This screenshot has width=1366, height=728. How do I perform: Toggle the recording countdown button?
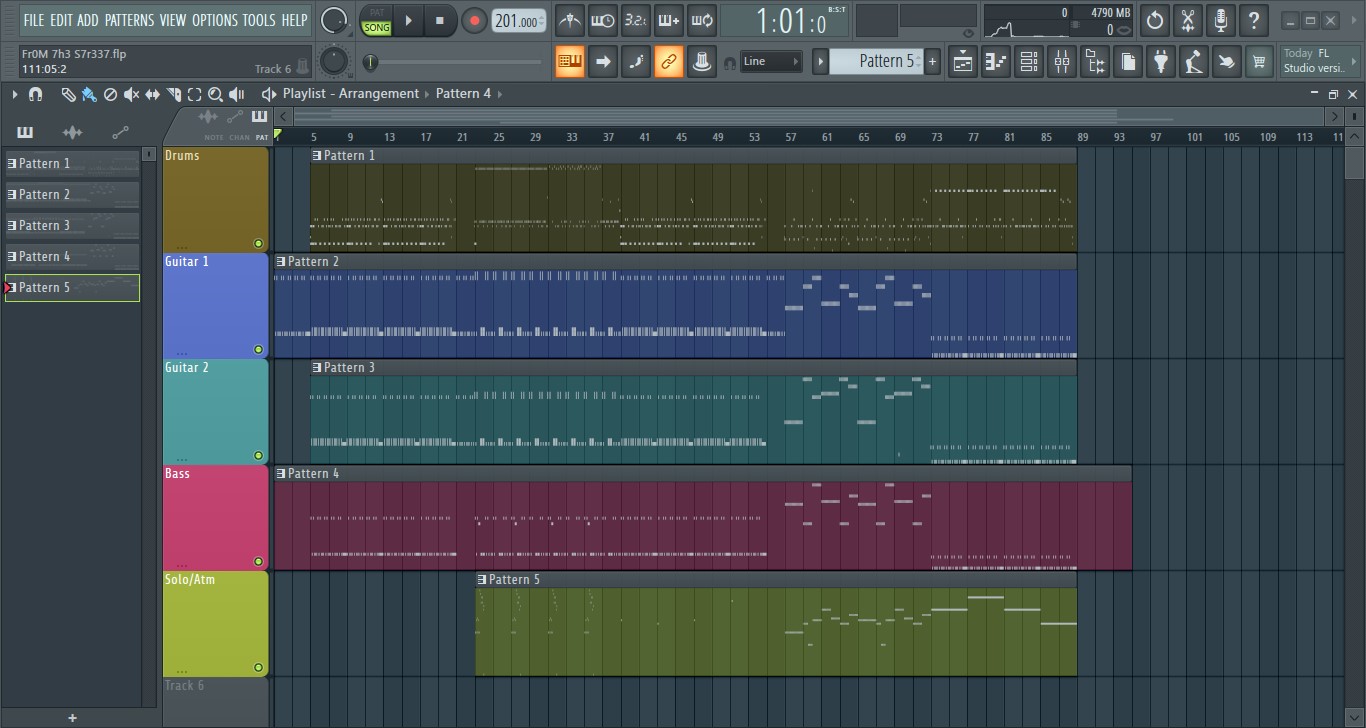point(636,20)
